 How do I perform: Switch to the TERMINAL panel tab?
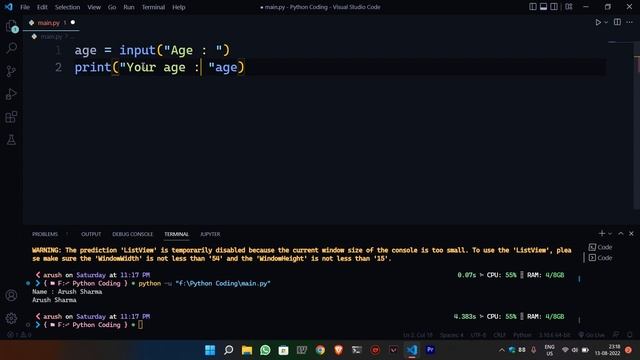[176, 234]
